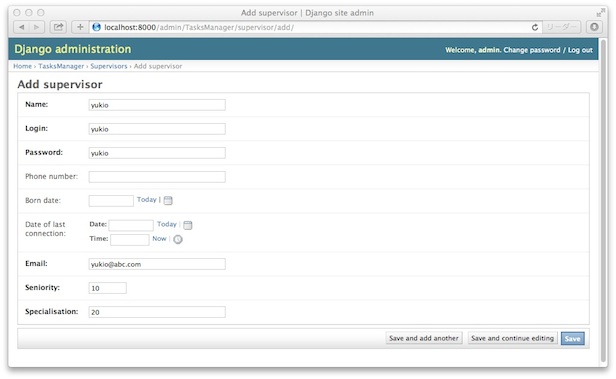
Task: Go forward with the browser forward arrow
Action: point(37,27)
